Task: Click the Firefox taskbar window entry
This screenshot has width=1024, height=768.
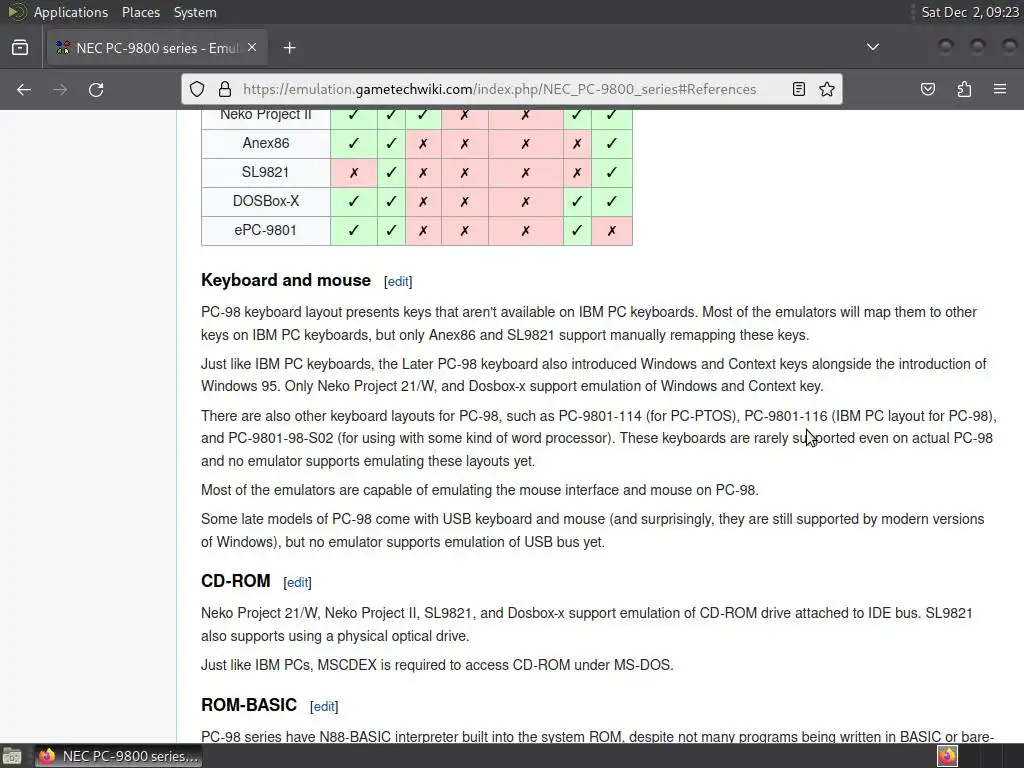Action: pos(119,756)
